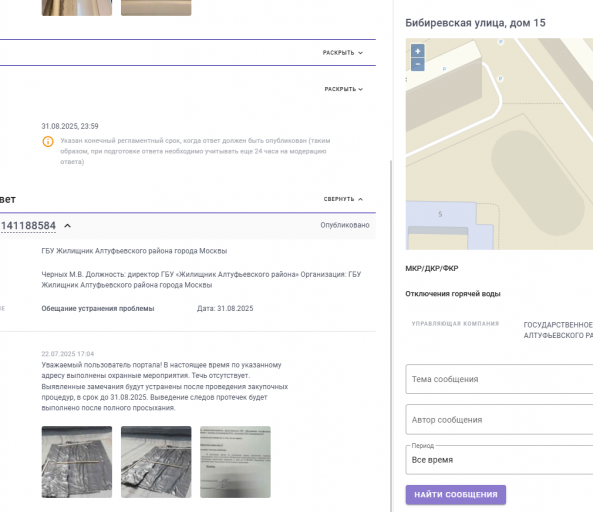Select the Отключения горячей воды label
593x512 pixels.
pyautogui.click(x=453, y=294)
